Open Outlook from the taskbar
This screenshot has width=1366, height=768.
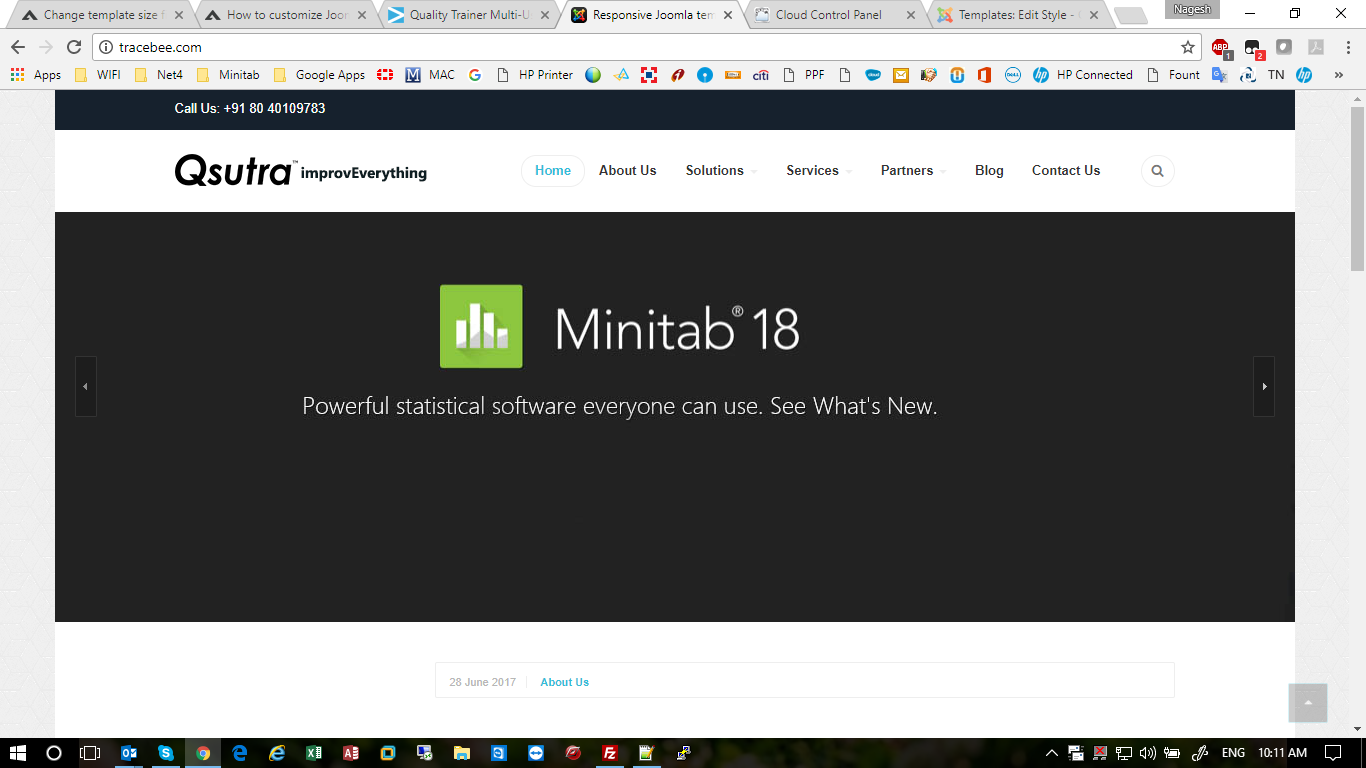tap(129, 753)
